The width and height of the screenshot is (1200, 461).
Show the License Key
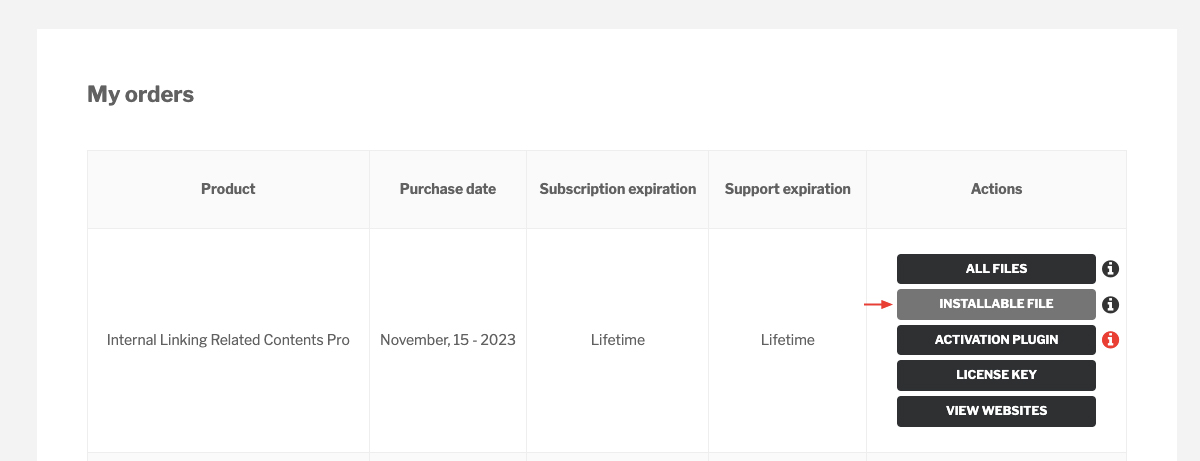(996, 375)
